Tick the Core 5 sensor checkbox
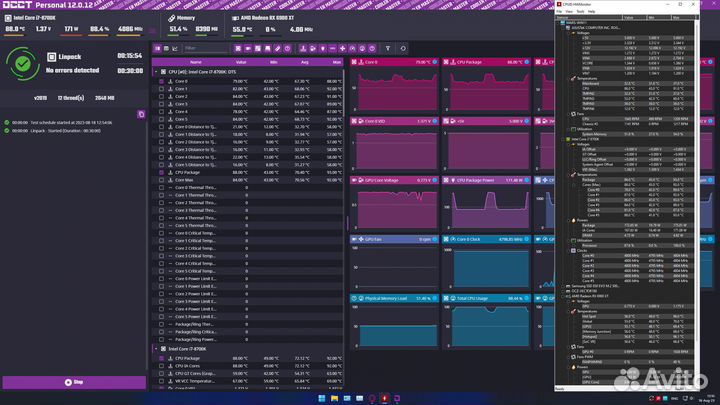Viewport: 720px width, 405px height. tap(161, 119)
